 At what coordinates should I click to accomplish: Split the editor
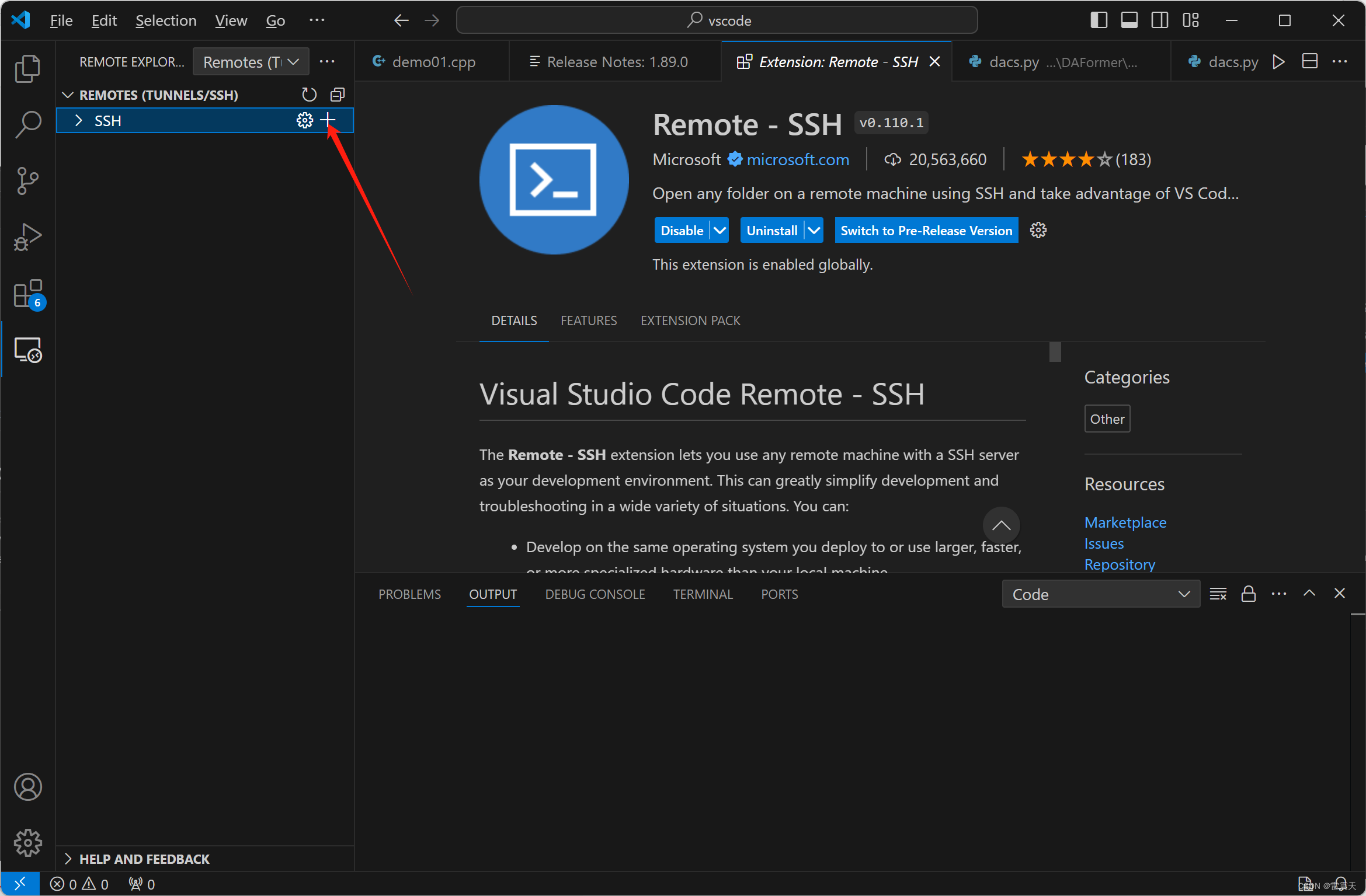tap(1310, 62)
